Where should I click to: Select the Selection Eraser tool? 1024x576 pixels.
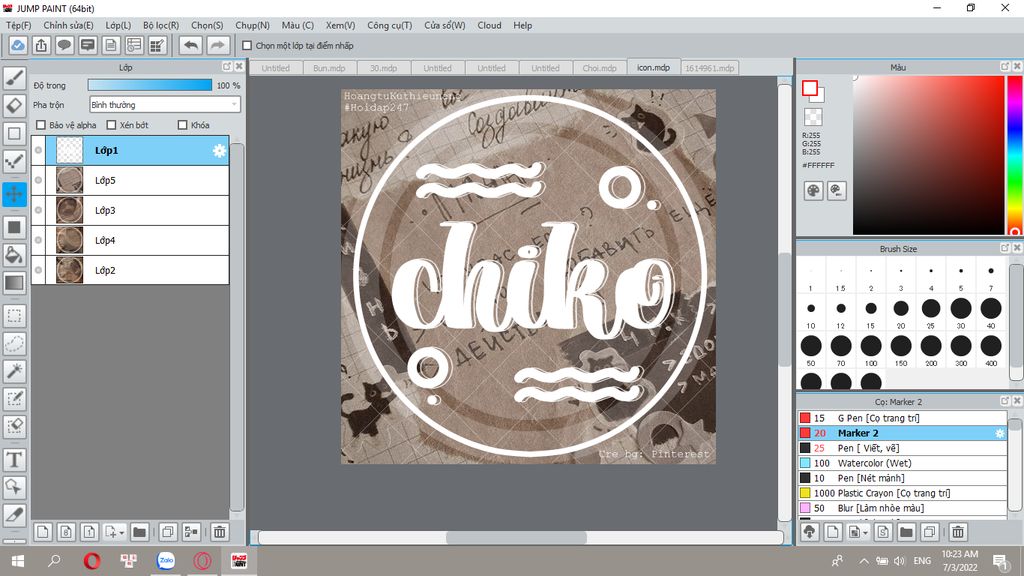click(14, 426)
